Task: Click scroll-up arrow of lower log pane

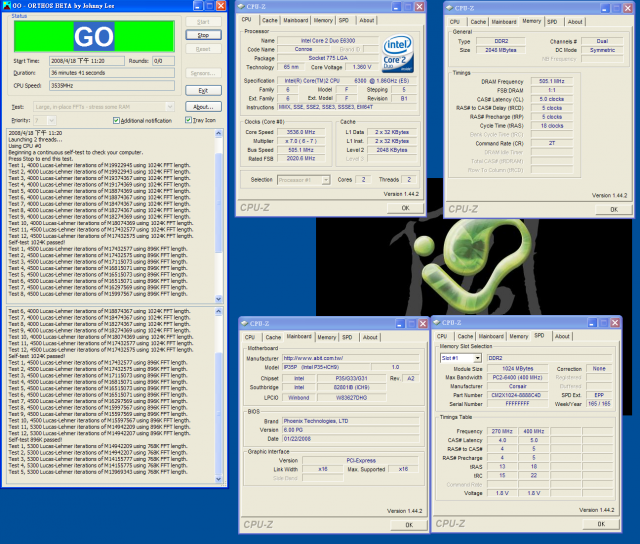Action: (x=218, y=312)
